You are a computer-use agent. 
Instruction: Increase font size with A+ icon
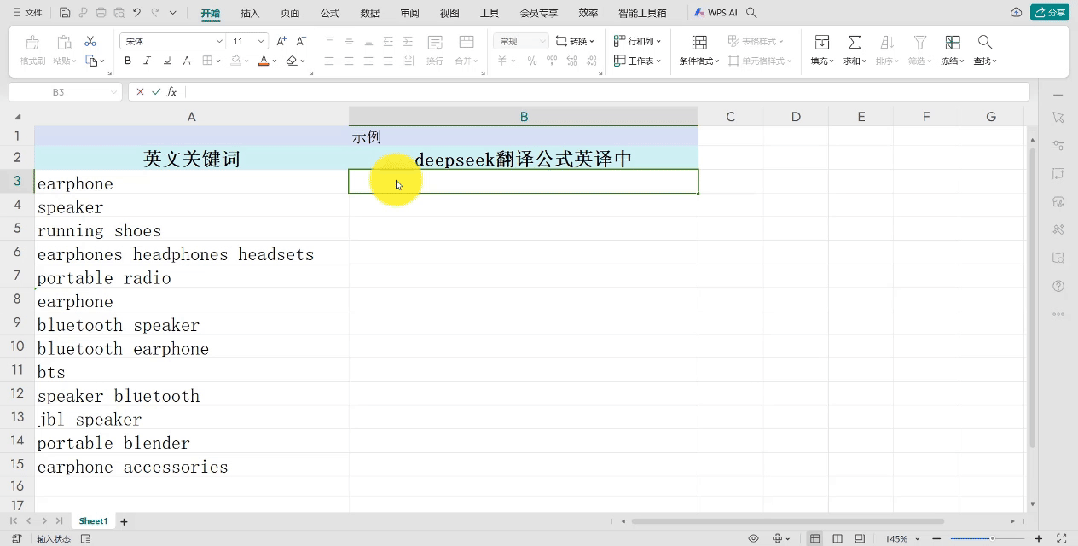282,41
